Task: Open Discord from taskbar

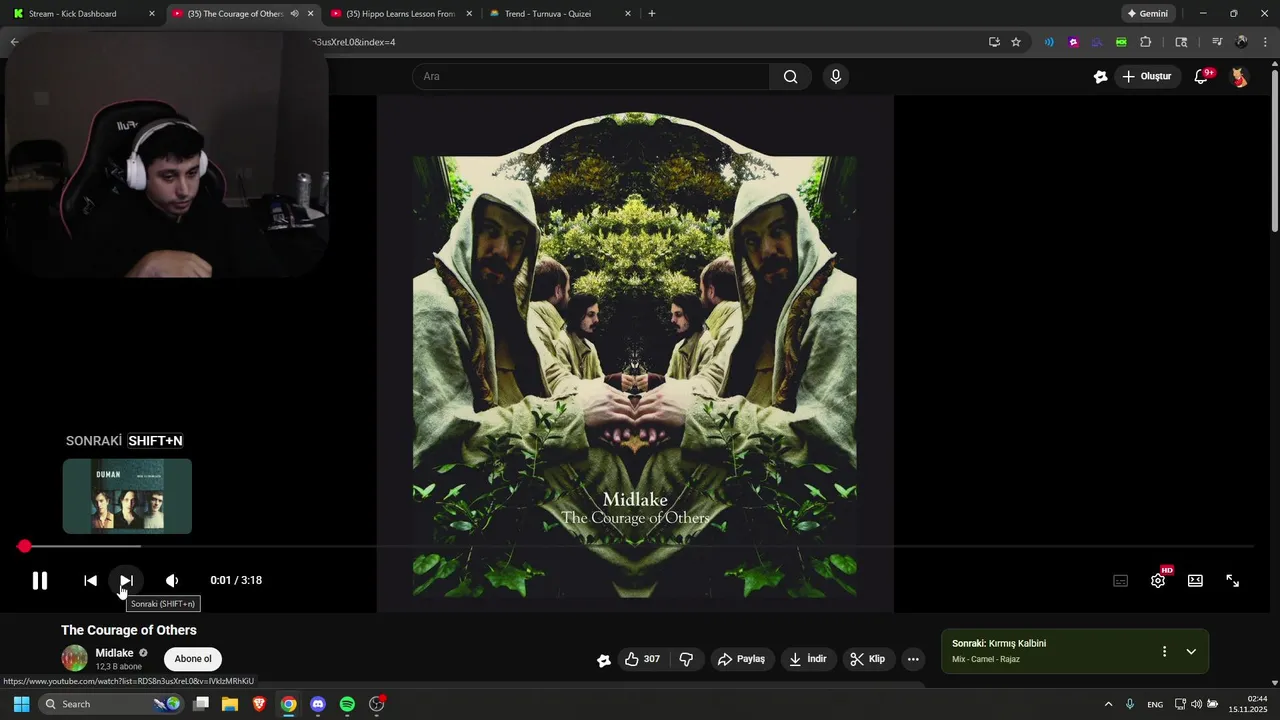Action: tap(318, 704)
